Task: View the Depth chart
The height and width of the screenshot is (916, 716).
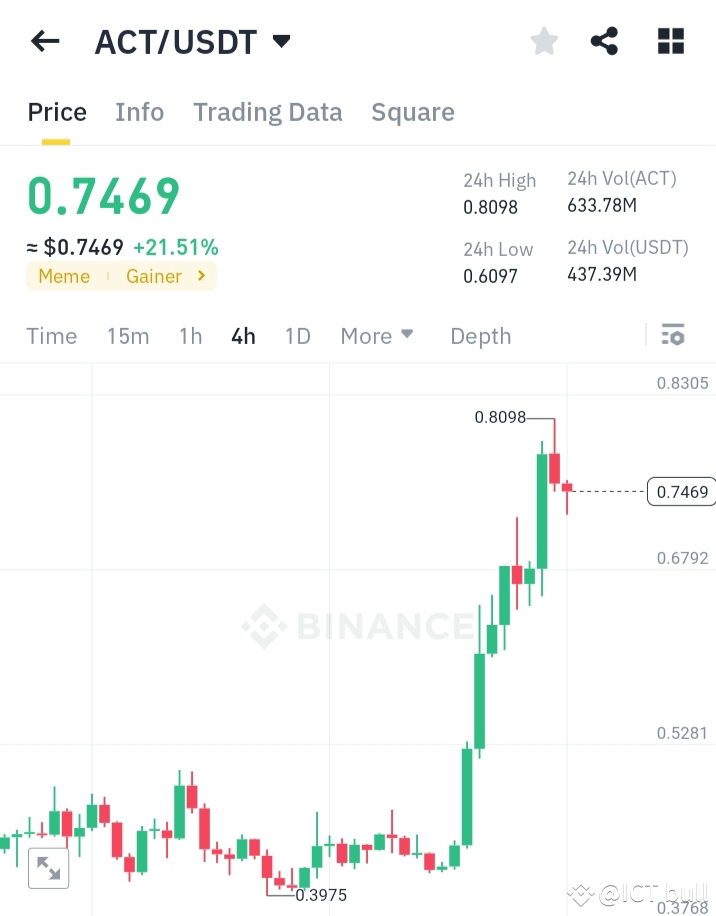Action: tap(480, 336)
